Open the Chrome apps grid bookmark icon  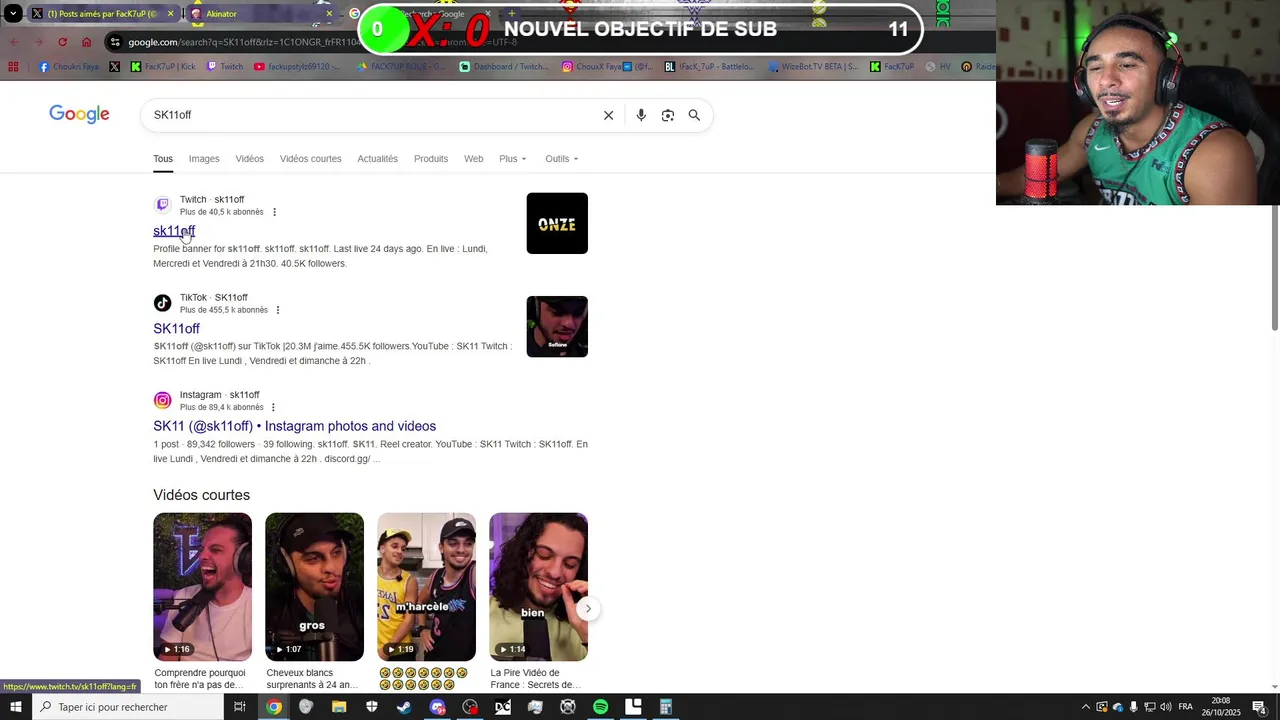pos(13,67)
